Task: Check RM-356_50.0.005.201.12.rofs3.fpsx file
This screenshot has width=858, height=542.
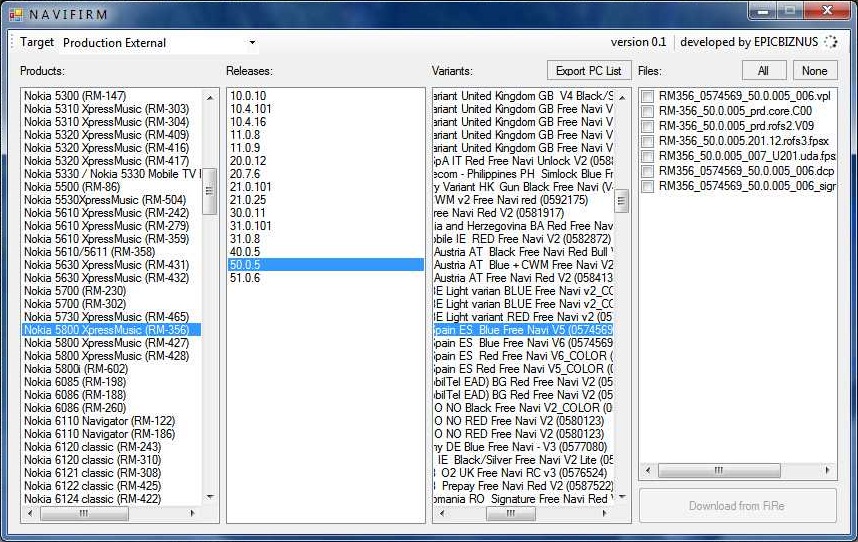Action: tap(648, 141)
